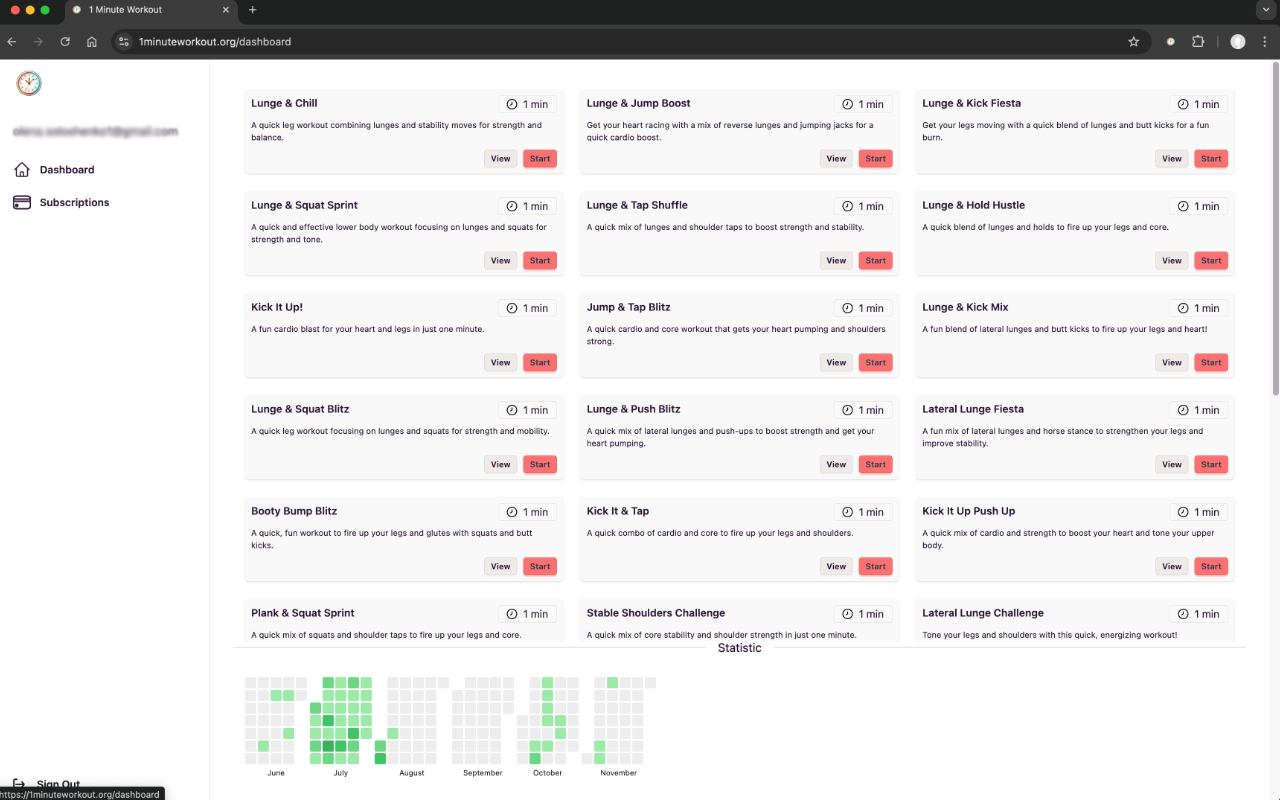
Task: View the Kick It & Tap workout
Action: click(836, 567)
